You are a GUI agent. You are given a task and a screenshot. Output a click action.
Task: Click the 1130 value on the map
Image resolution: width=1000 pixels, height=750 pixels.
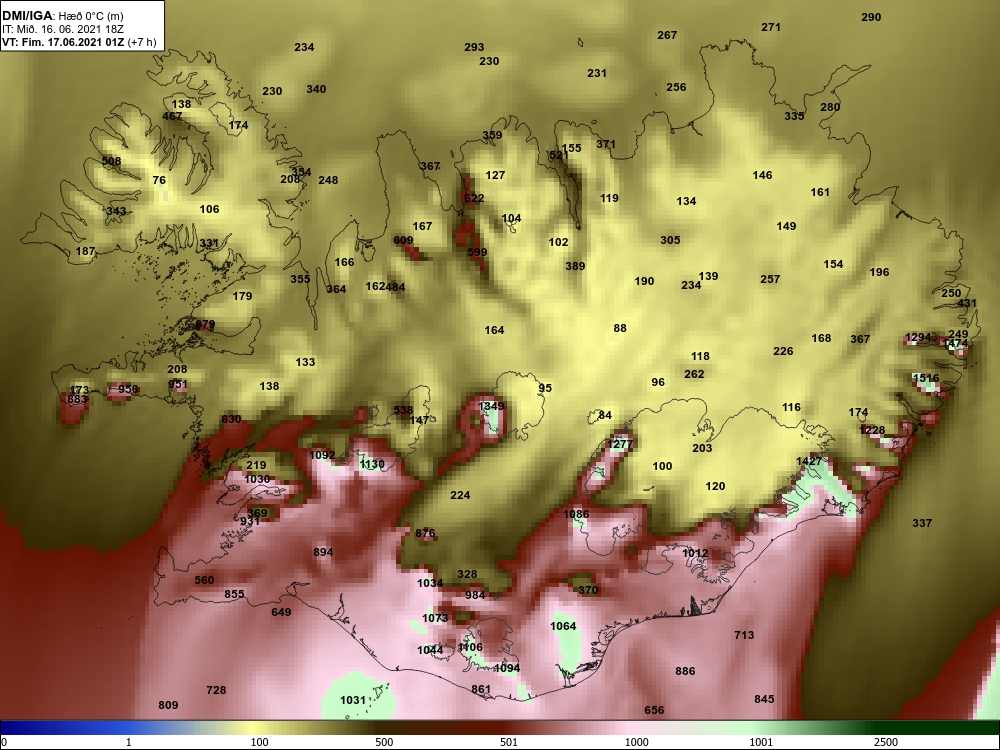point(372,464)
